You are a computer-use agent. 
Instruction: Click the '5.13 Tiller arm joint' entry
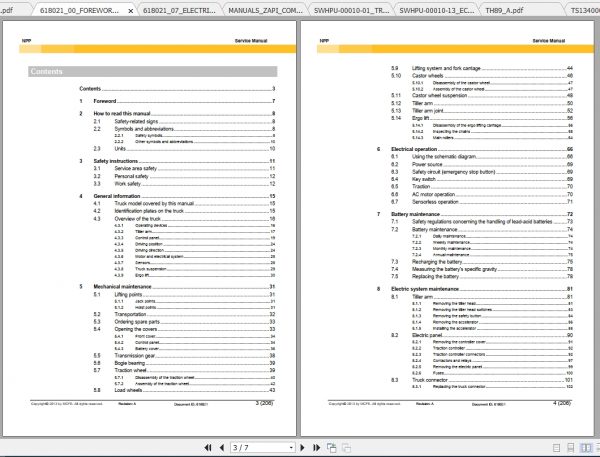(x=482, y=111)
